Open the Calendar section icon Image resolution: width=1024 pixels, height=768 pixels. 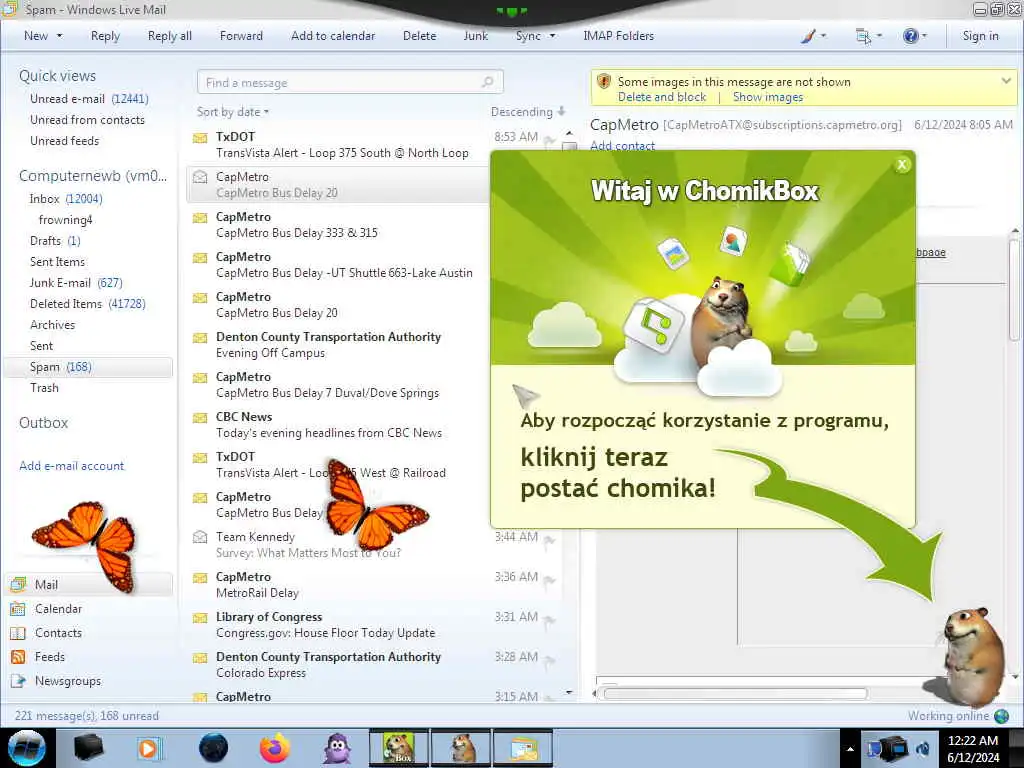click(18, 609)
